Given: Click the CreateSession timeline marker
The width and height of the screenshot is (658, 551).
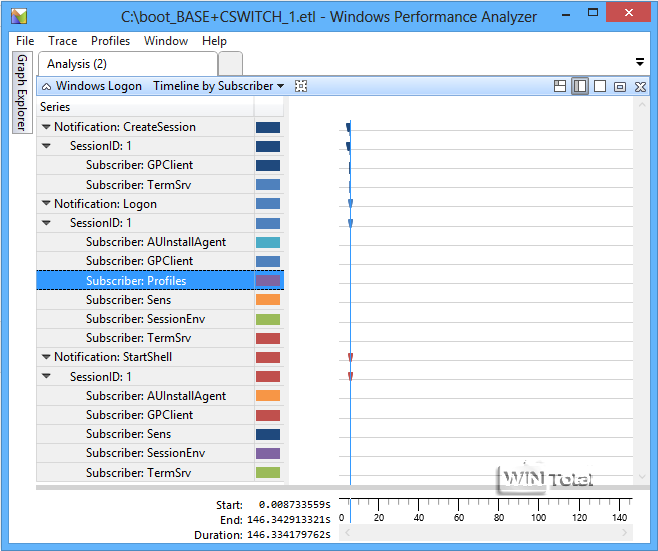Looking at the screenshot, I should [348, 127].
